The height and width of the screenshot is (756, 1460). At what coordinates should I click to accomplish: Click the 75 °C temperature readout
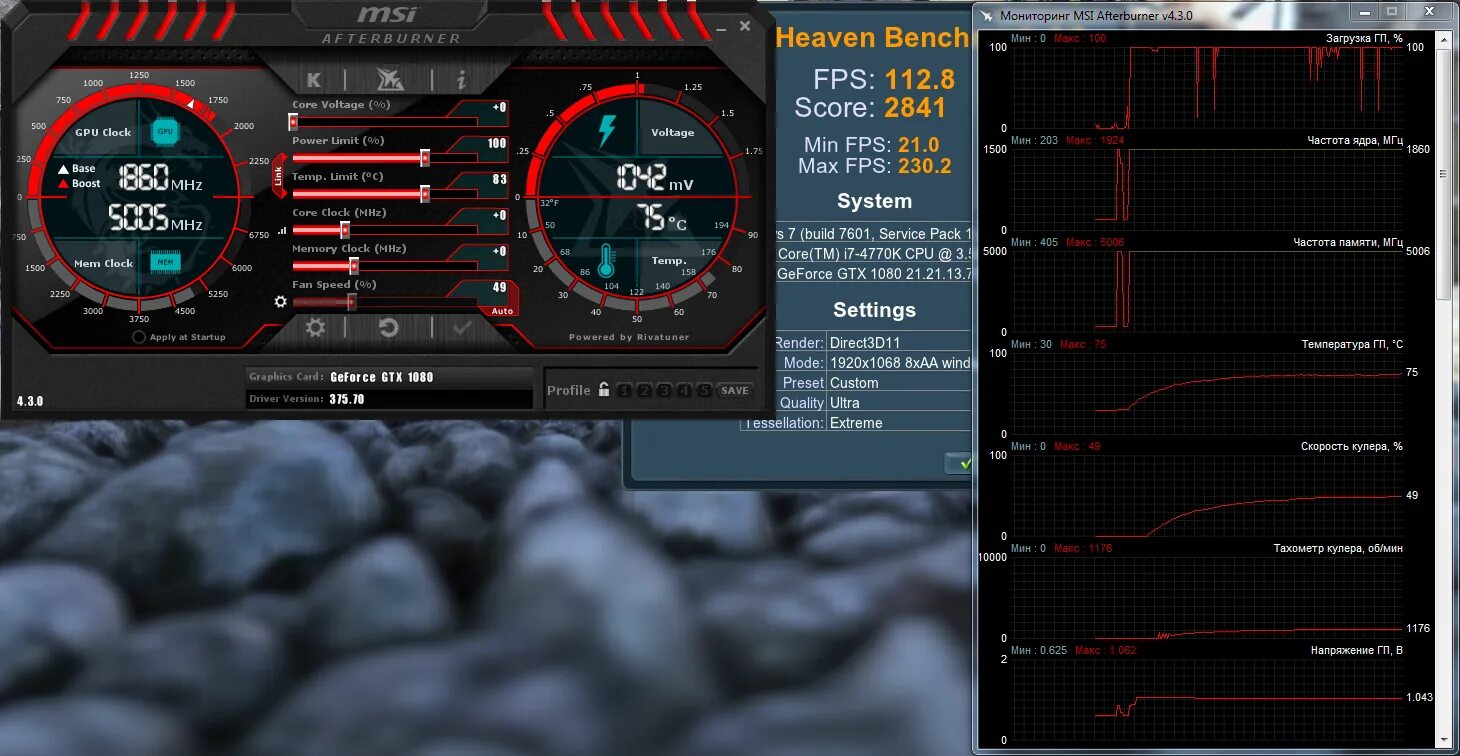point(662,216)
